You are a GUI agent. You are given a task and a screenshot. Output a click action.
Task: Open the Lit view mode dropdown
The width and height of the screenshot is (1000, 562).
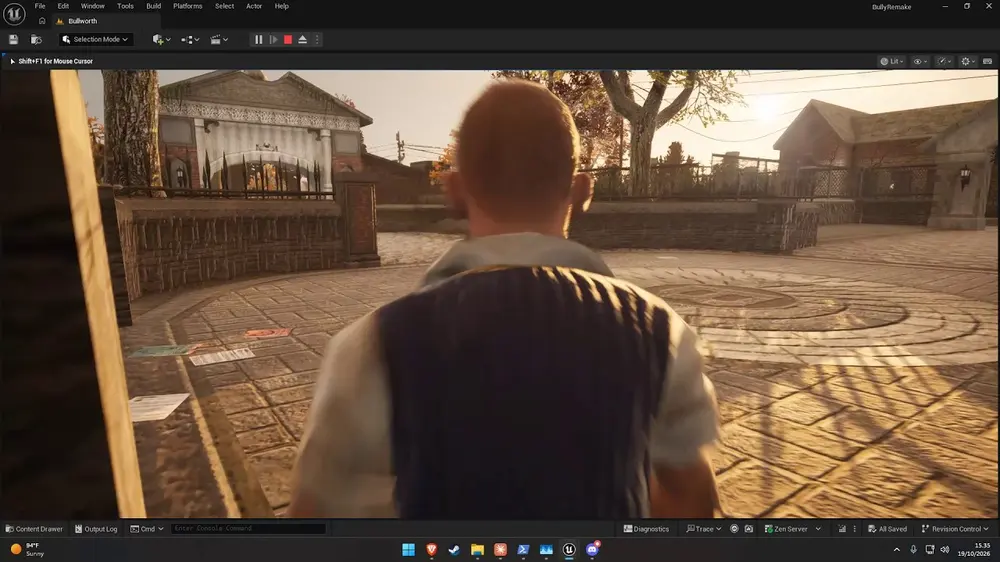[x=892, y=61]
